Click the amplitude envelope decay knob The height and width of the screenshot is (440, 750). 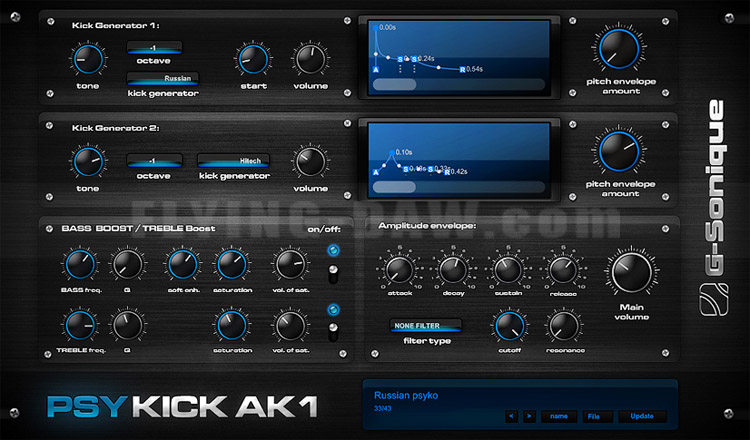(453, 270)
